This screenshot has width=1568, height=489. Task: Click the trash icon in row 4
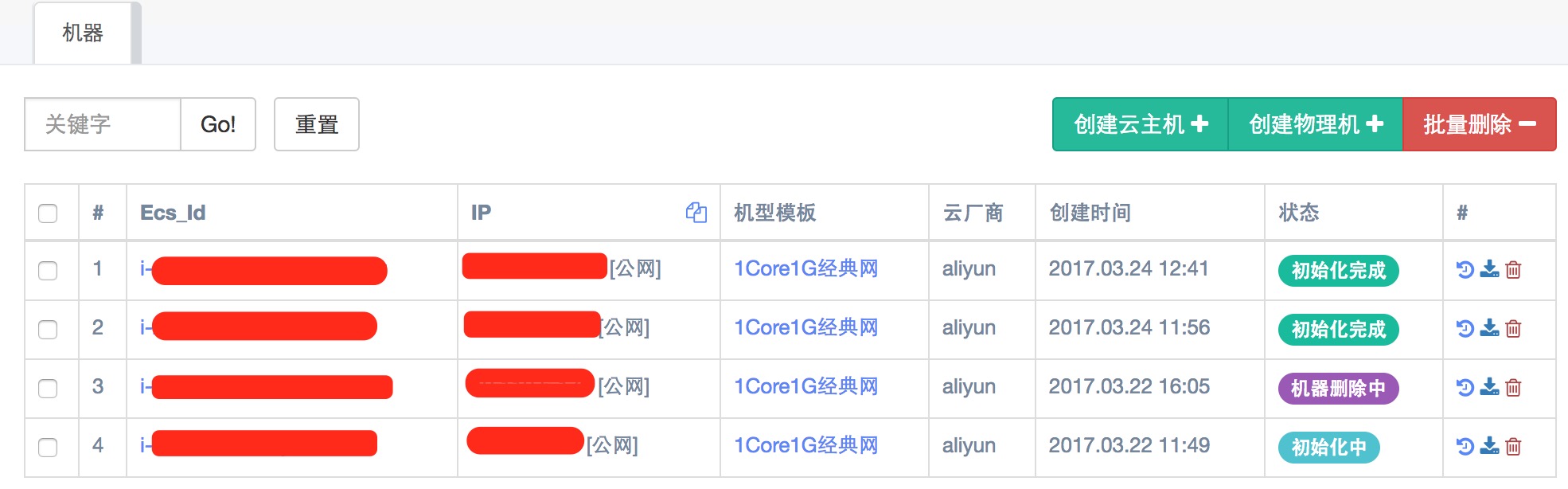1513,447
